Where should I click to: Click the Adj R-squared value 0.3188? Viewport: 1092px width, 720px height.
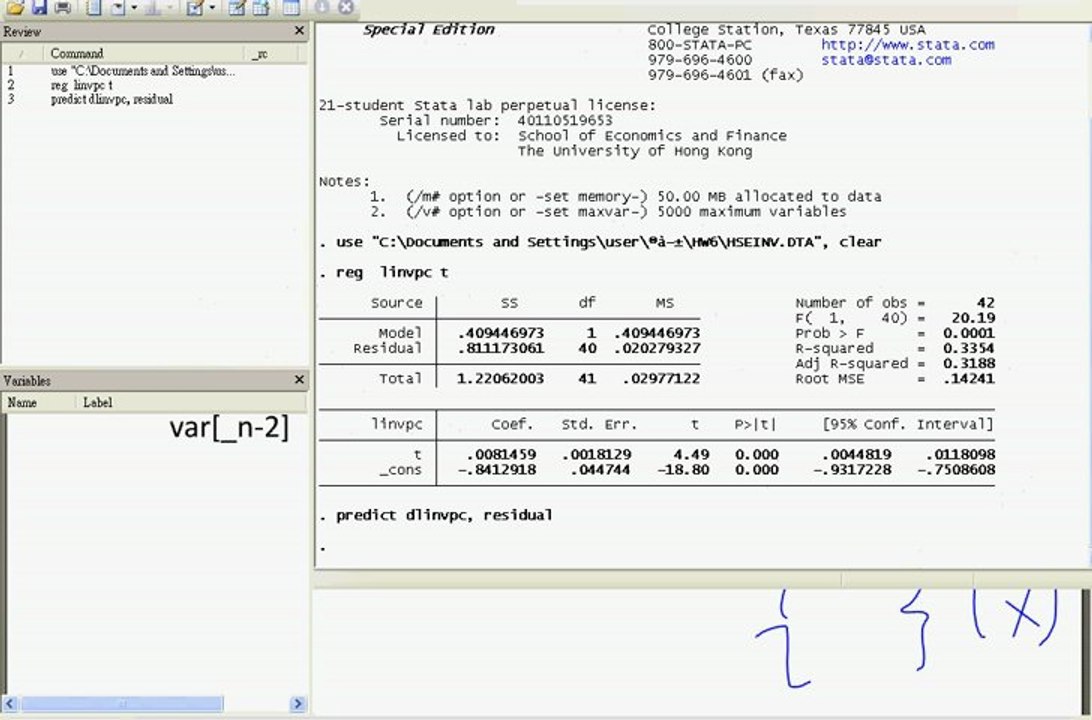click(969, 363)
